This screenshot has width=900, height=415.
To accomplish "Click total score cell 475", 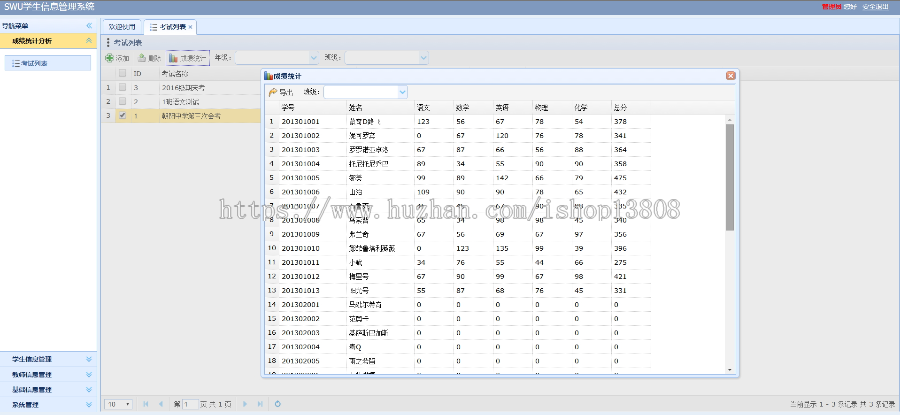I will [x=620, y=178].
